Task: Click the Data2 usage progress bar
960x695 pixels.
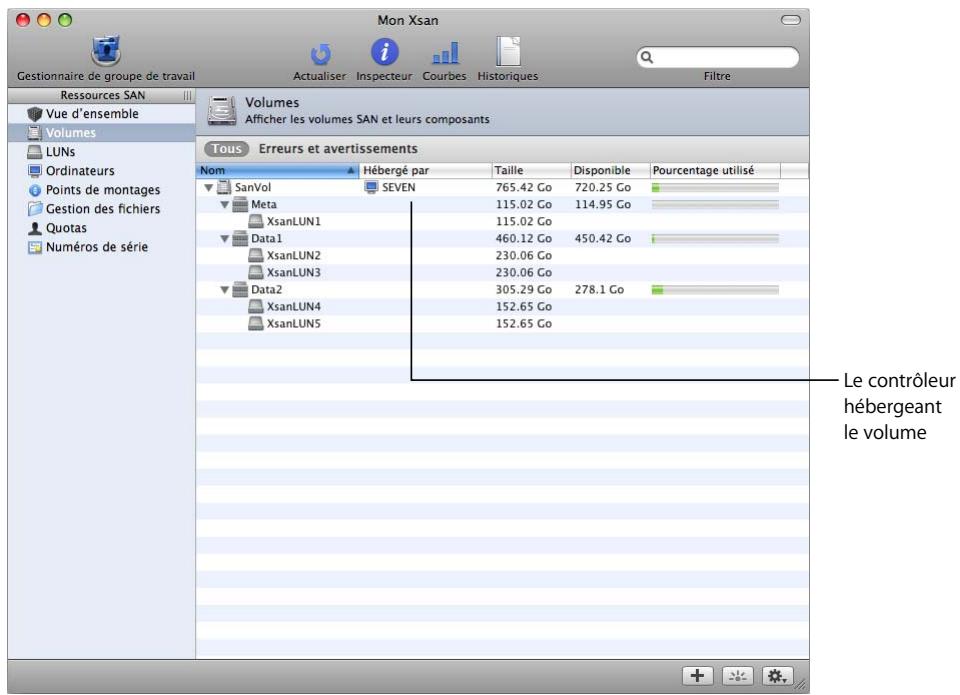Action: [715, 290]
